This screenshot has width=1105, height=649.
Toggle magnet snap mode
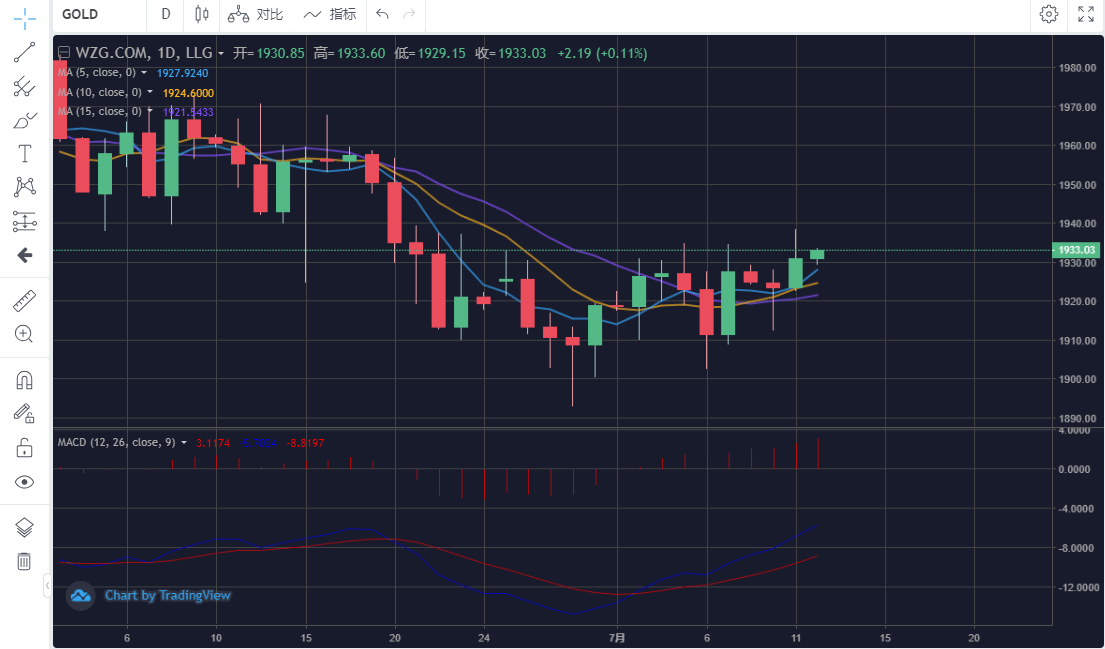(25, 380)
